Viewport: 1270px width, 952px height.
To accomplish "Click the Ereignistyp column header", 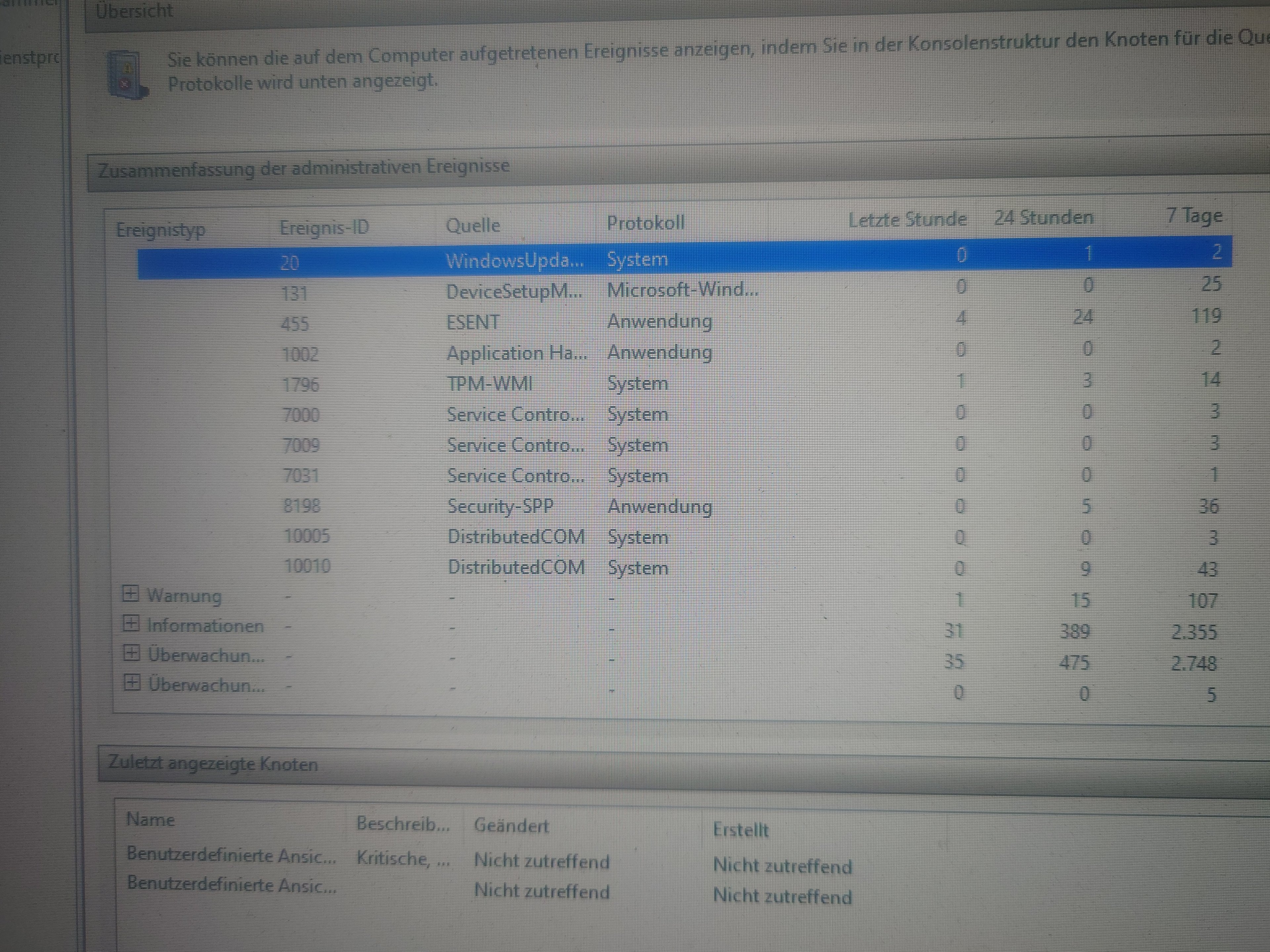I will 161,230.
